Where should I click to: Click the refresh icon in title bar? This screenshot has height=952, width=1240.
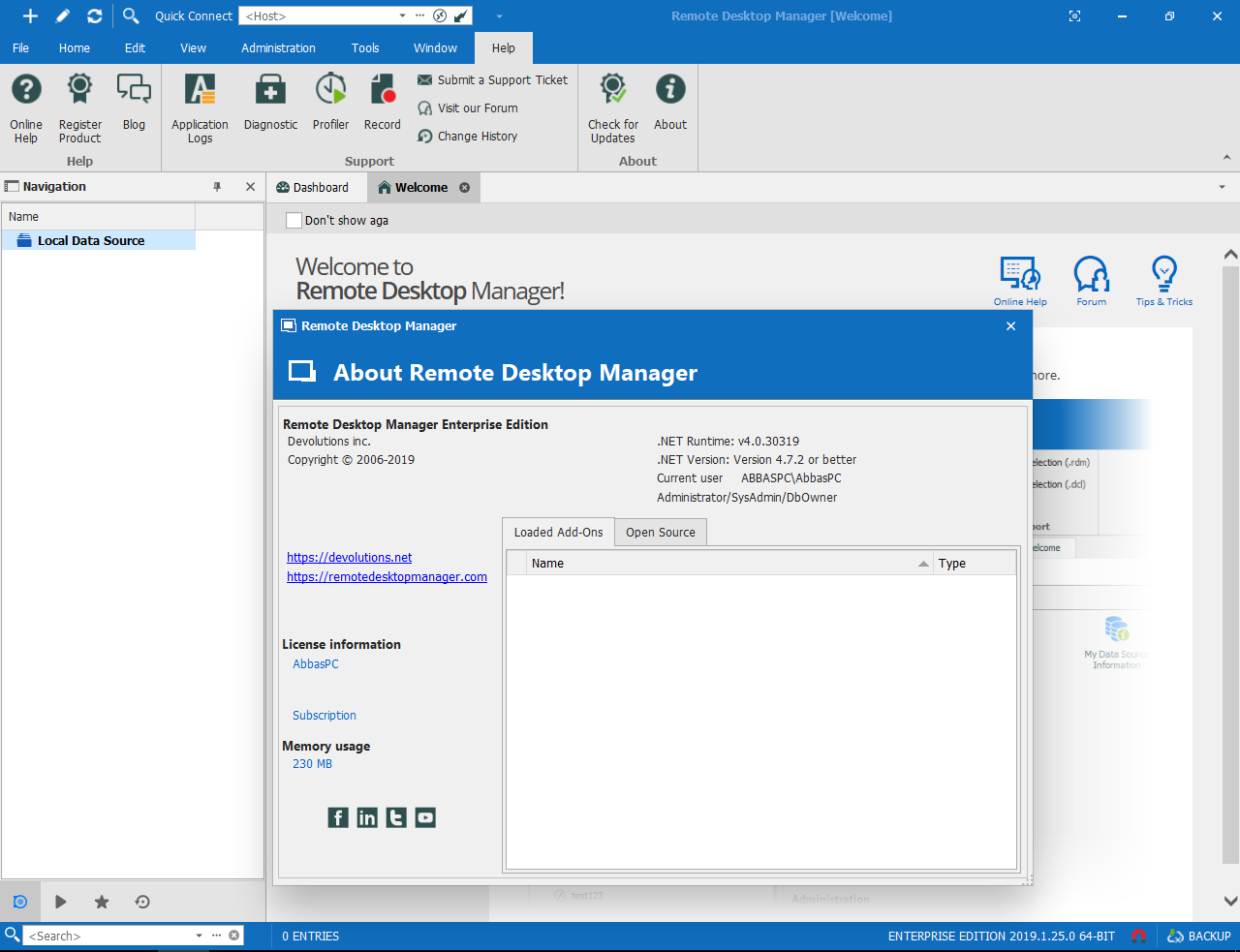94,15
